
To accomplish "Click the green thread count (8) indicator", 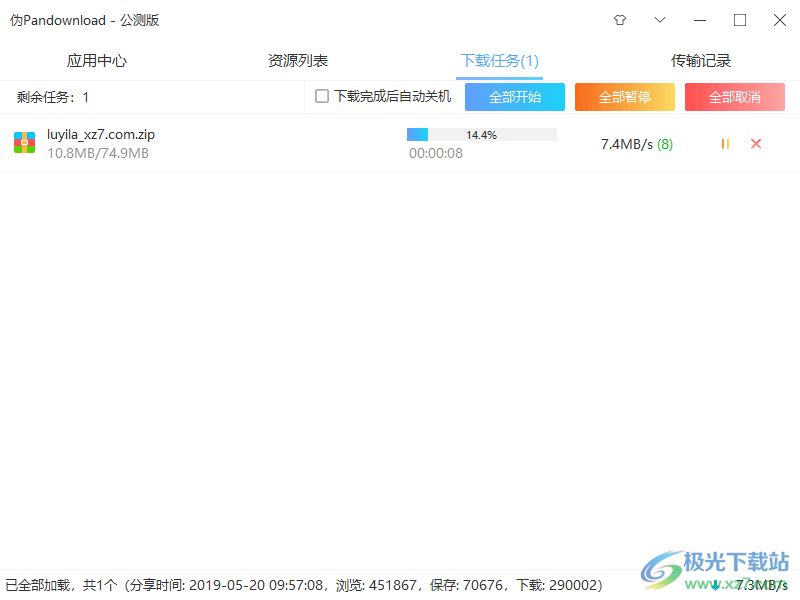I will point(665,144).
